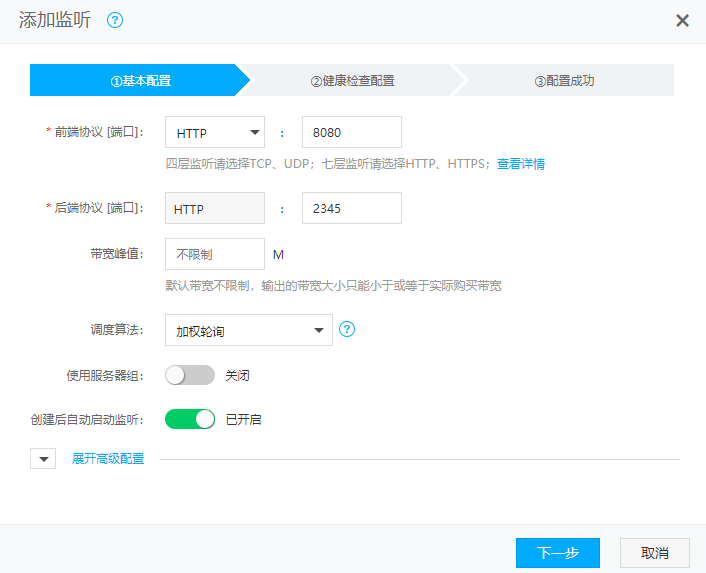Click the disabled 后端协议 HTTP field
Viewport: 706px width, 573px height.
click(x=215, y=208)
